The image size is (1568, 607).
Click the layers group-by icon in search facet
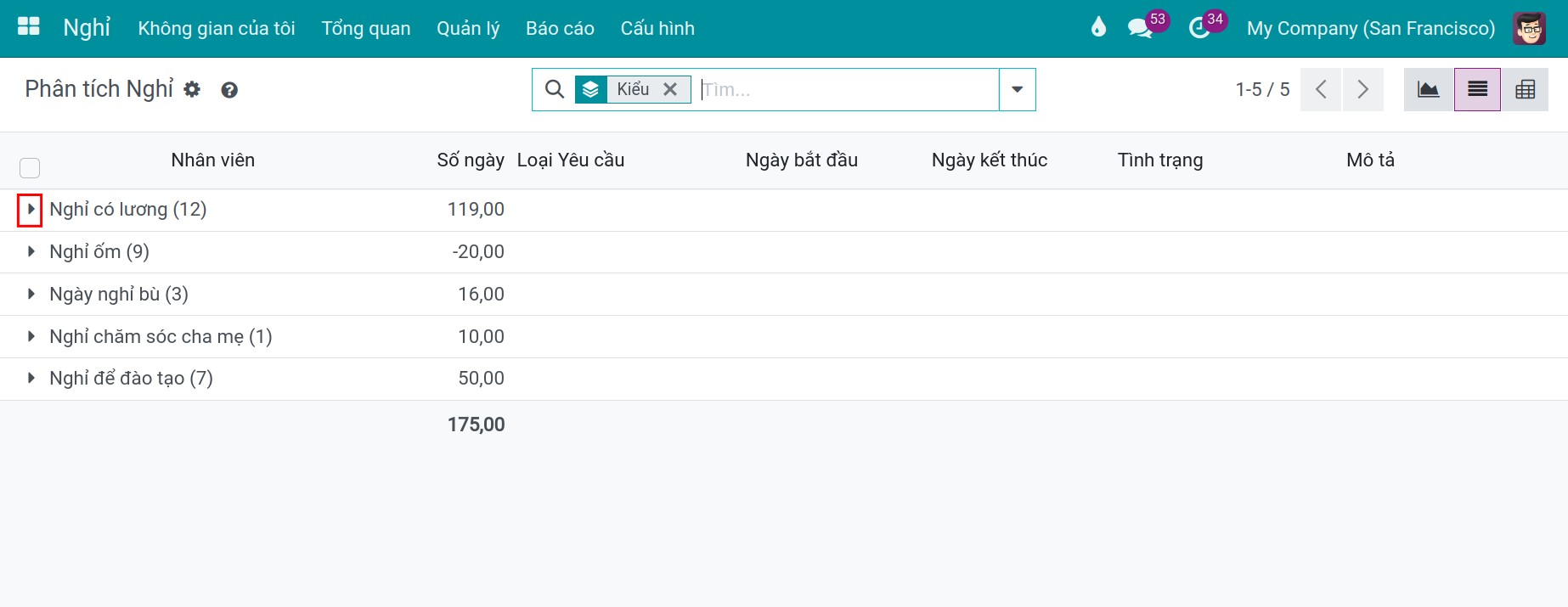[591, 89]
